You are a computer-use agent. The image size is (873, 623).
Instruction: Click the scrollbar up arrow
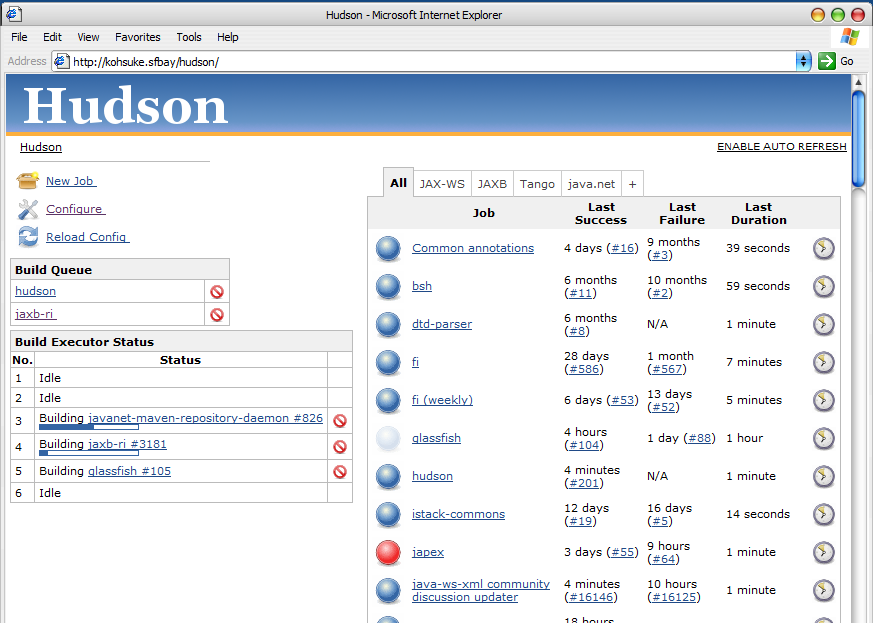click(858, 82)
